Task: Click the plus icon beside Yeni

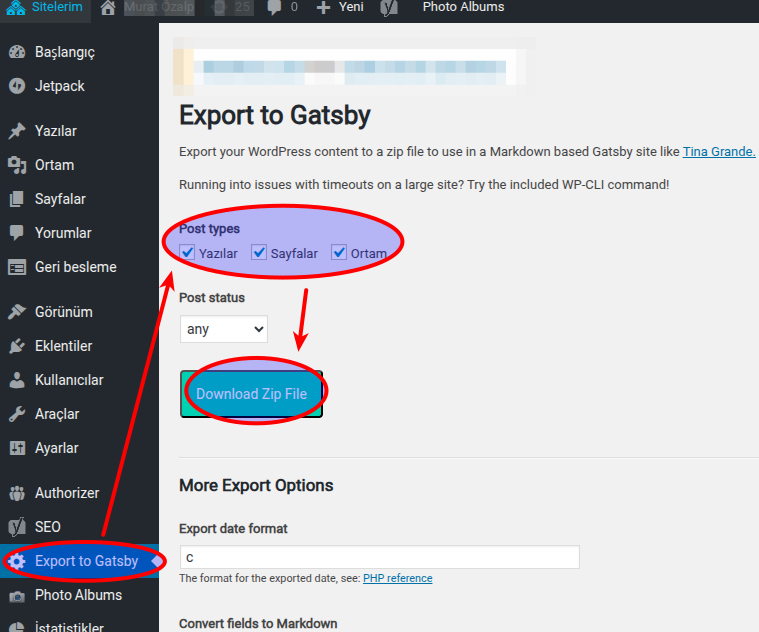Action: coord(323,8)
